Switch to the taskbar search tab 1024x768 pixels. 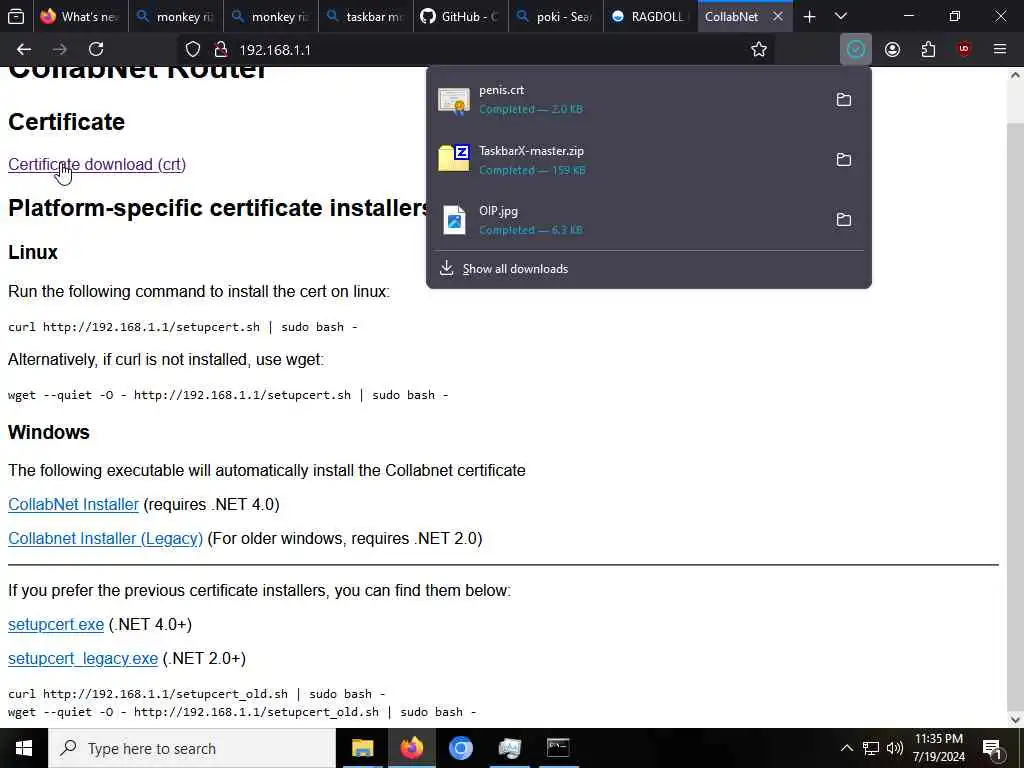click(x=366, y=17)
